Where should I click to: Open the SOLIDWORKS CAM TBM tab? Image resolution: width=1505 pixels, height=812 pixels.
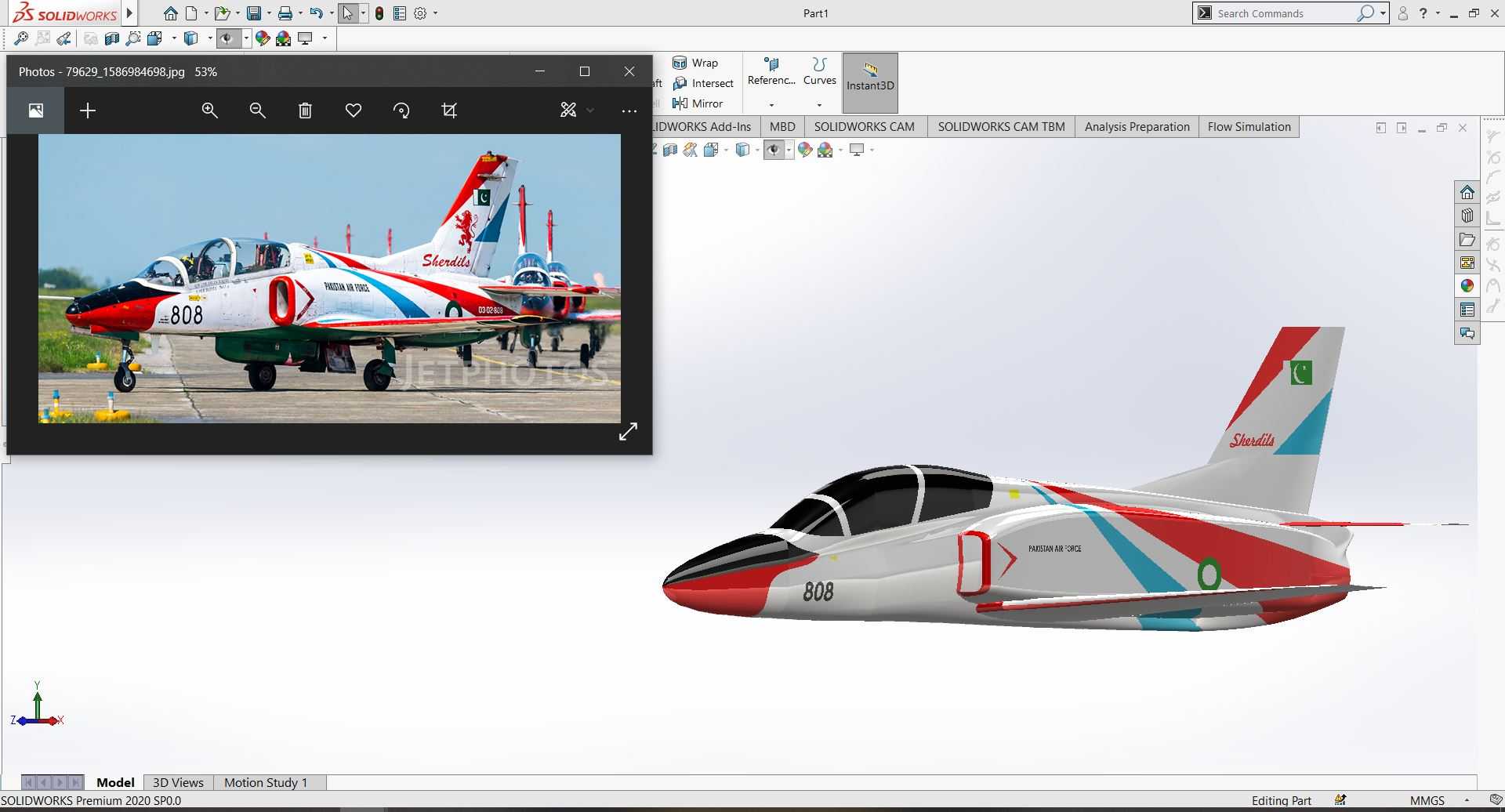[x=1001, y=127]
